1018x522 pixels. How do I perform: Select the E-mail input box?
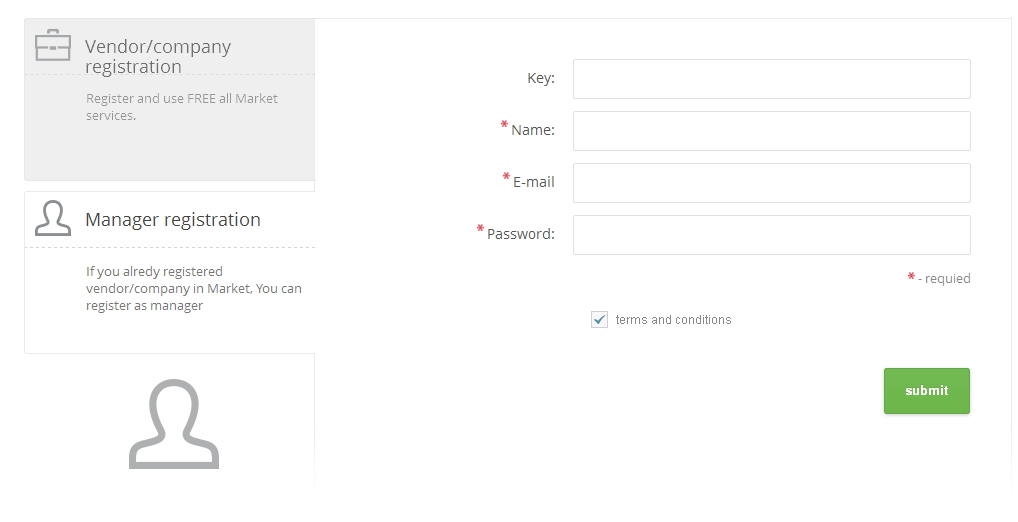pos(771,183)
